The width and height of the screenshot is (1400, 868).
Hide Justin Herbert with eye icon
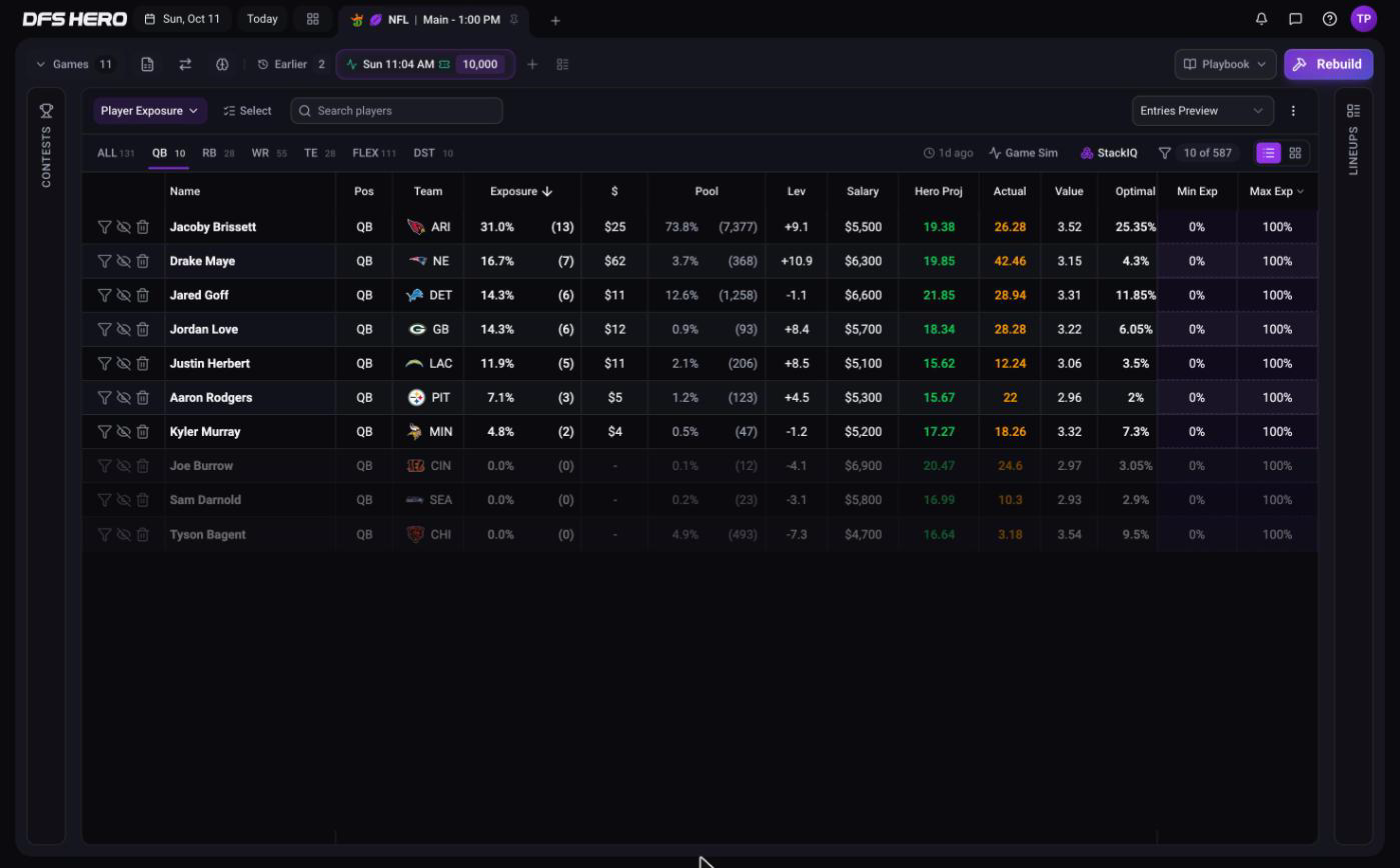pos(123,364)
